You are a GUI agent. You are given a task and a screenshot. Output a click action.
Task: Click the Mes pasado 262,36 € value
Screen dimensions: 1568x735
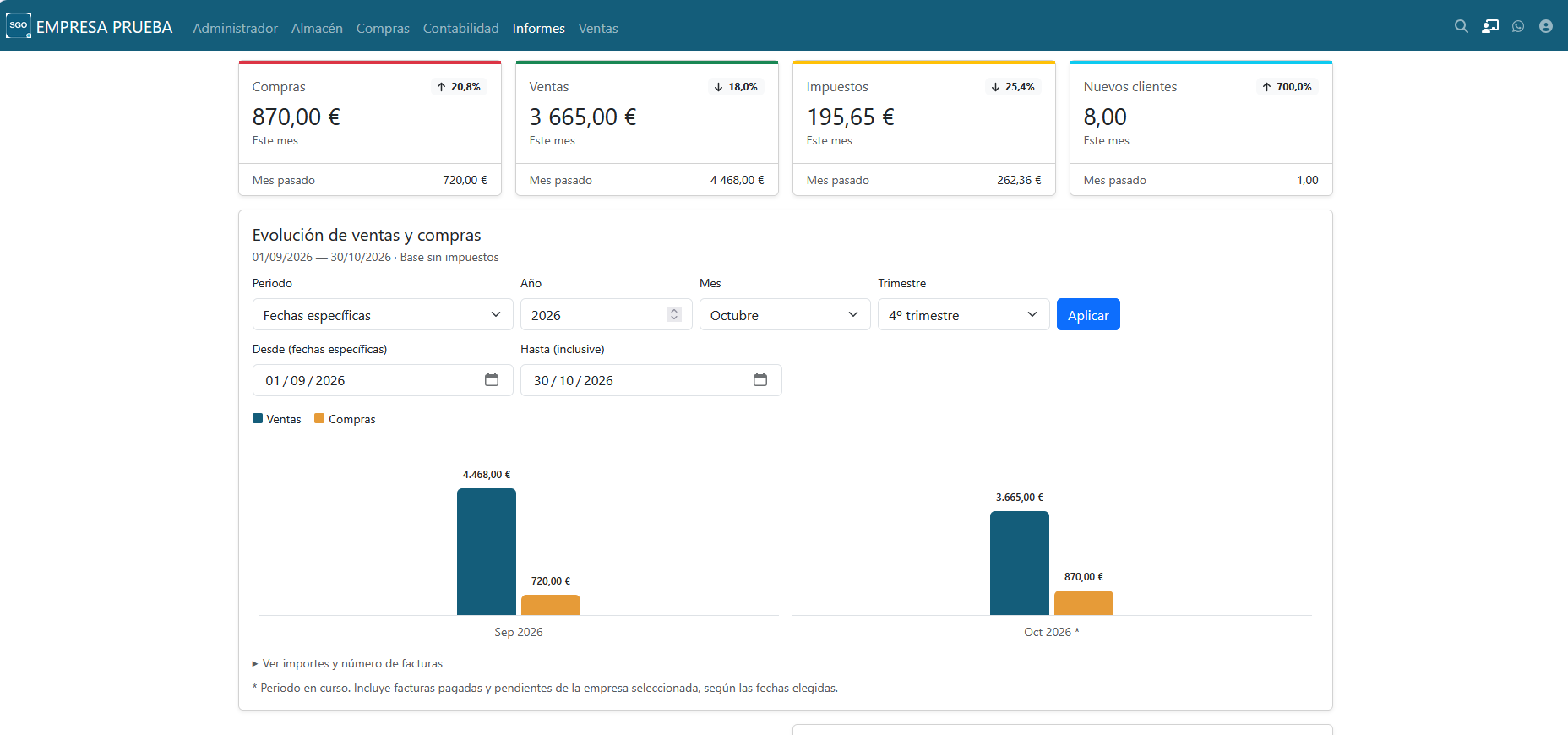click(x=1019, y=180)
